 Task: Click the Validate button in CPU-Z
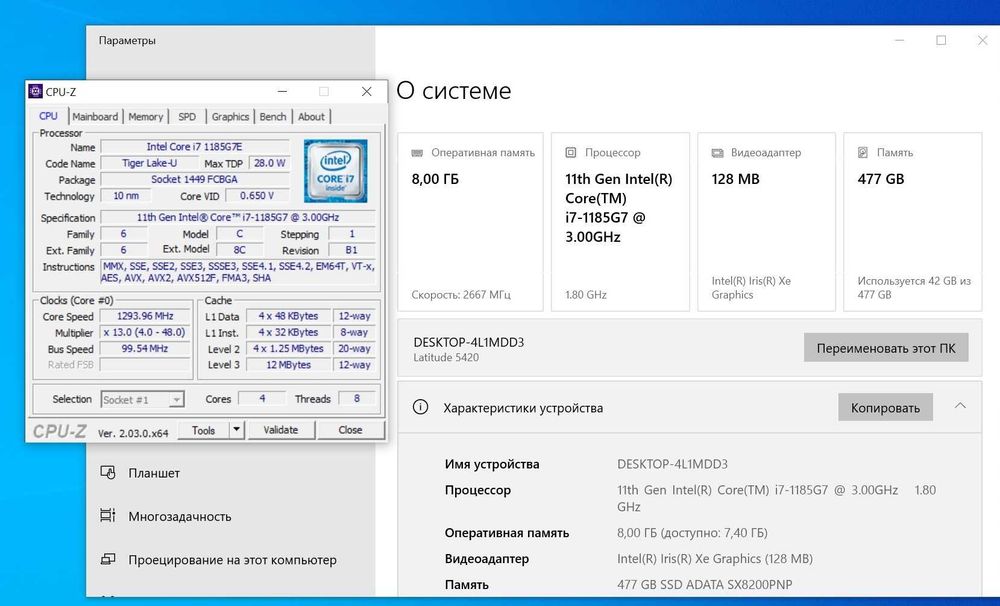pyautogui.click(x=281, y=430)
